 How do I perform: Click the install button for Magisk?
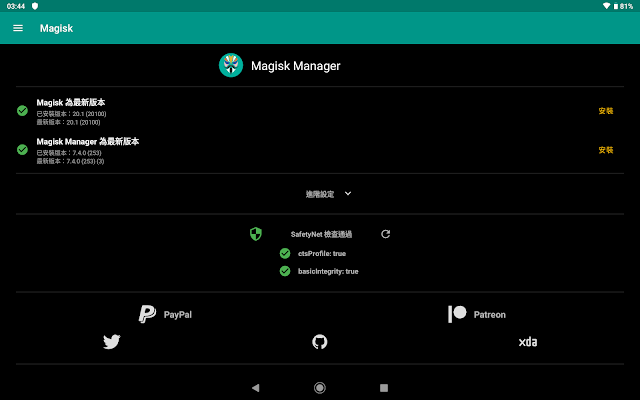[x=606, y=111]
